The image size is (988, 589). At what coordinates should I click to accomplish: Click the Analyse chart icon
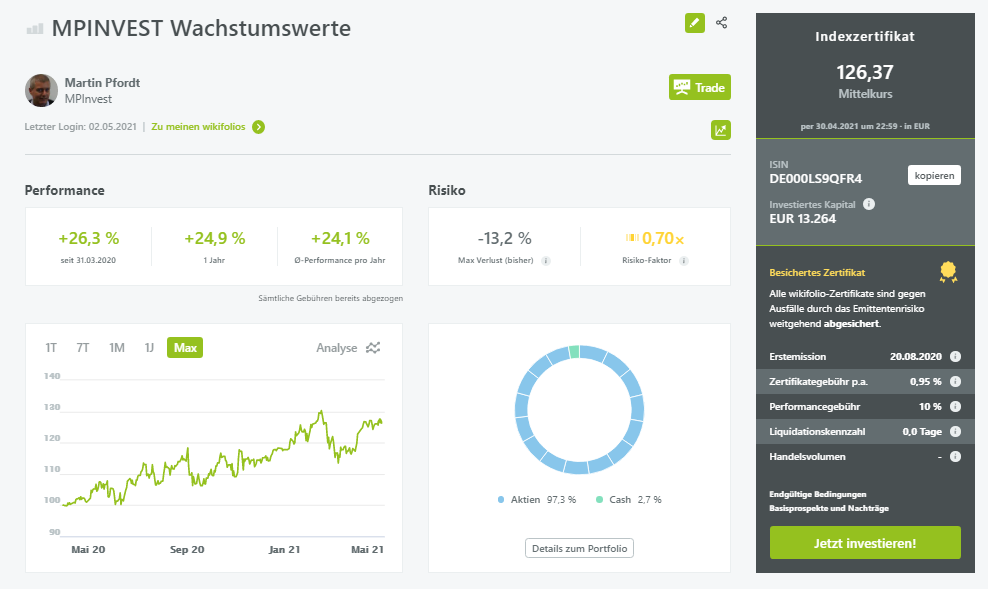pyautogui.click(x=373, y=348)
